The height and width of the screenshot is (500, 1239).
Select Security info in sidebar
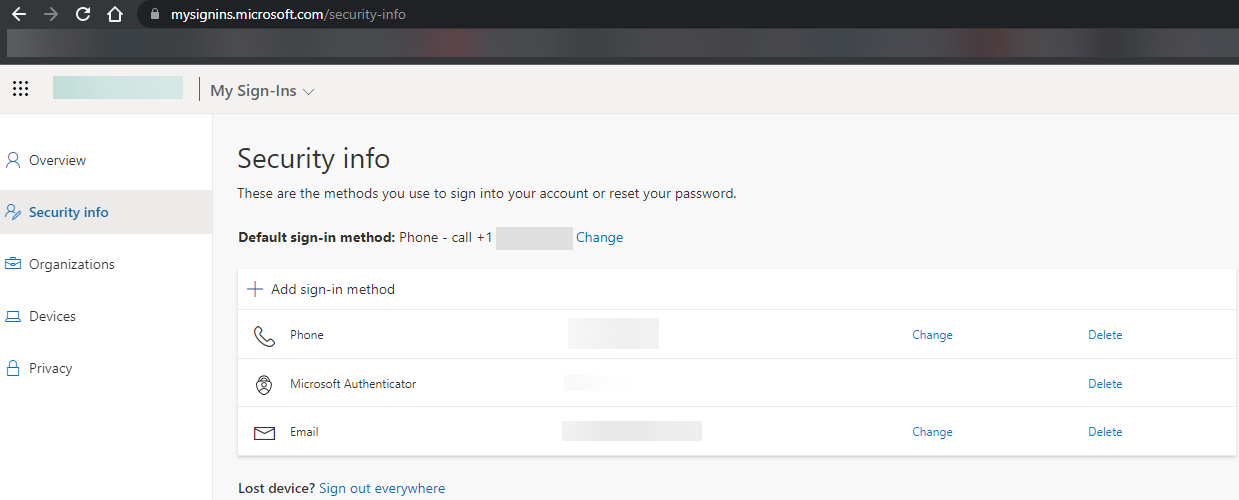coord(106,212)
